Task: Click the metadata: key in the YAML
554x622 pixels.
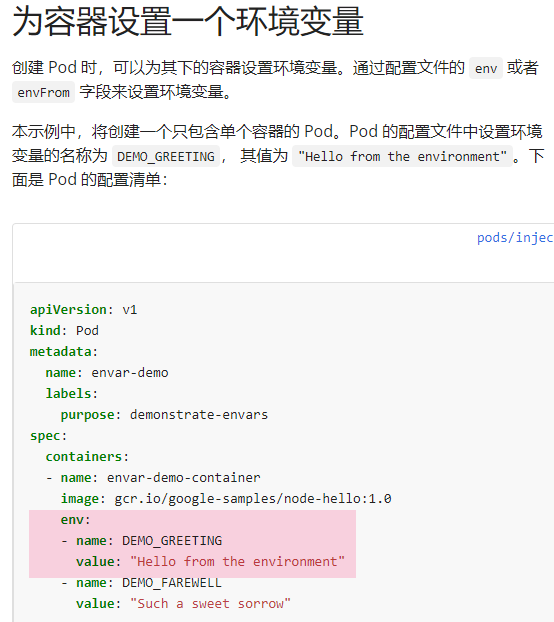Action: pyautogui.click(x=64, y=351)
